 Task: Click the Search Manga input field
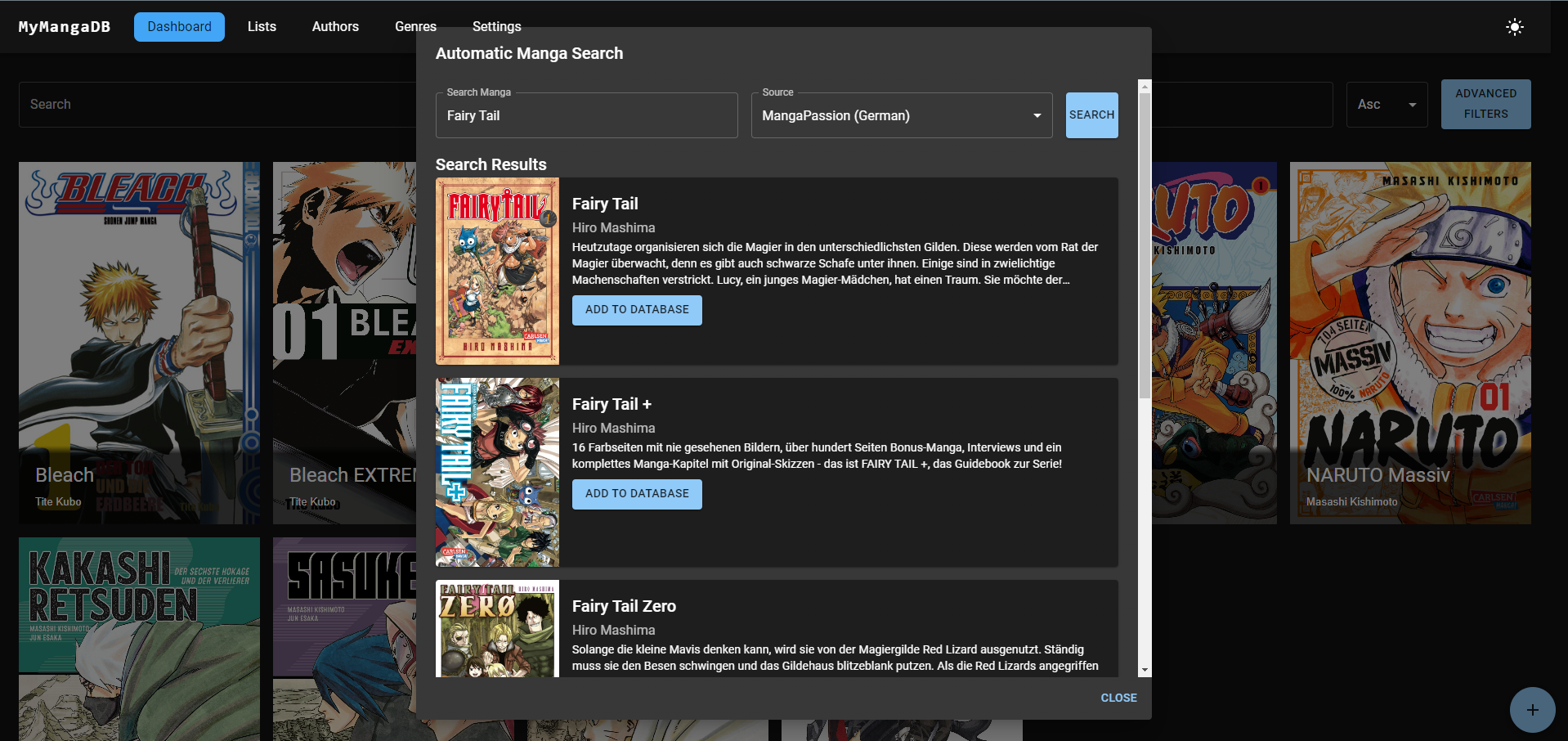[x=587, y=115]
